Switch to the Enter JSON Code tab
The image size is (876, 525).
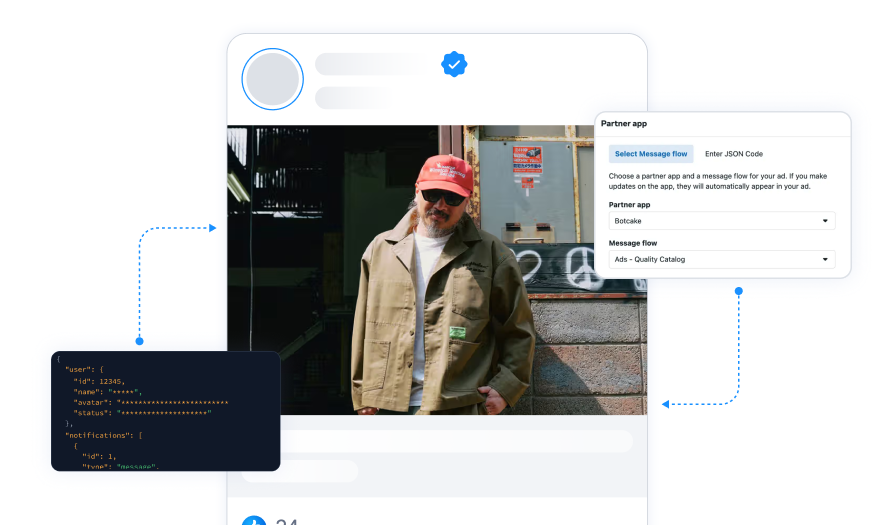(x=734, y=154)
